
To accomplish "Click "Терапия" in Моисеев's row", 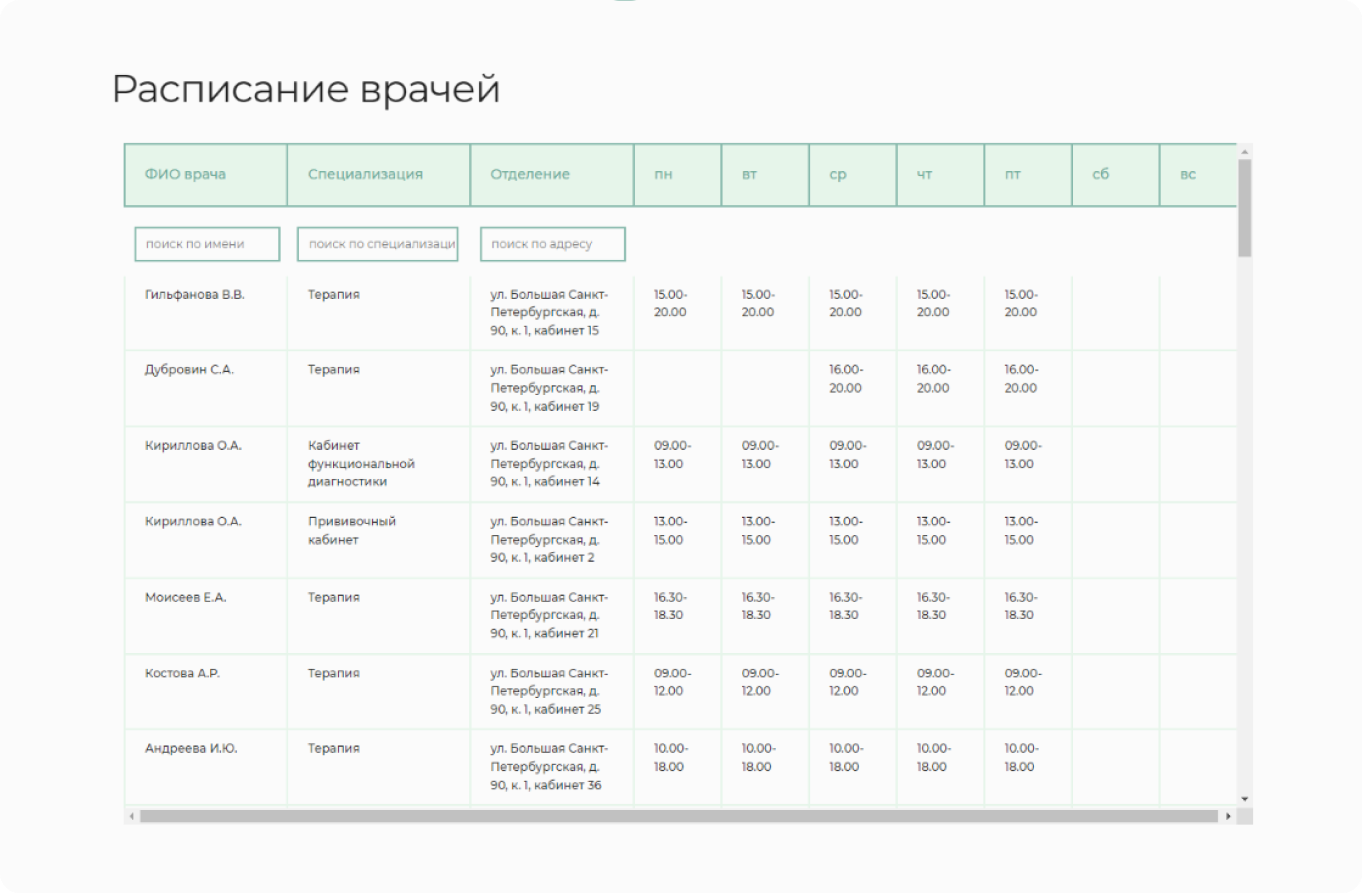I will point(334,598).
